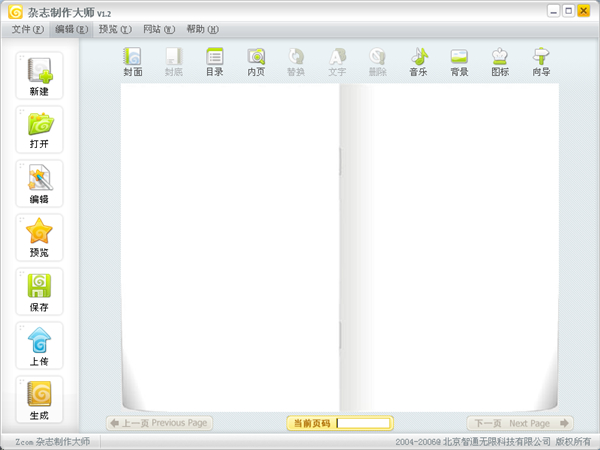
Task: Choose the 内页 (Inner page) toolbar icon
Action: click(256, 62)
